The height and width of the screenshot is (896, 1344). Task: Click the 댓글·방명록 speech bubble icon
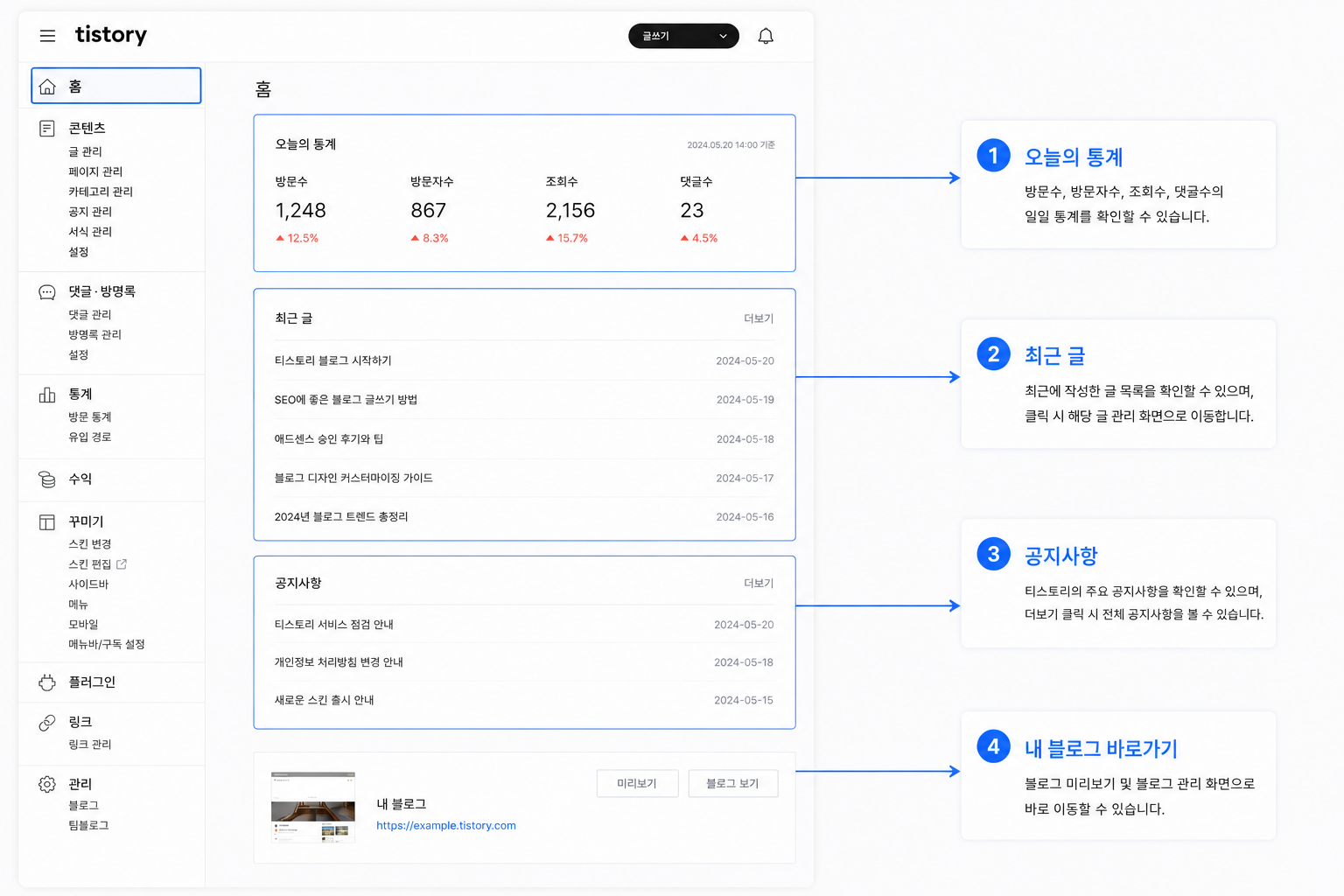(x=47, y=292)
